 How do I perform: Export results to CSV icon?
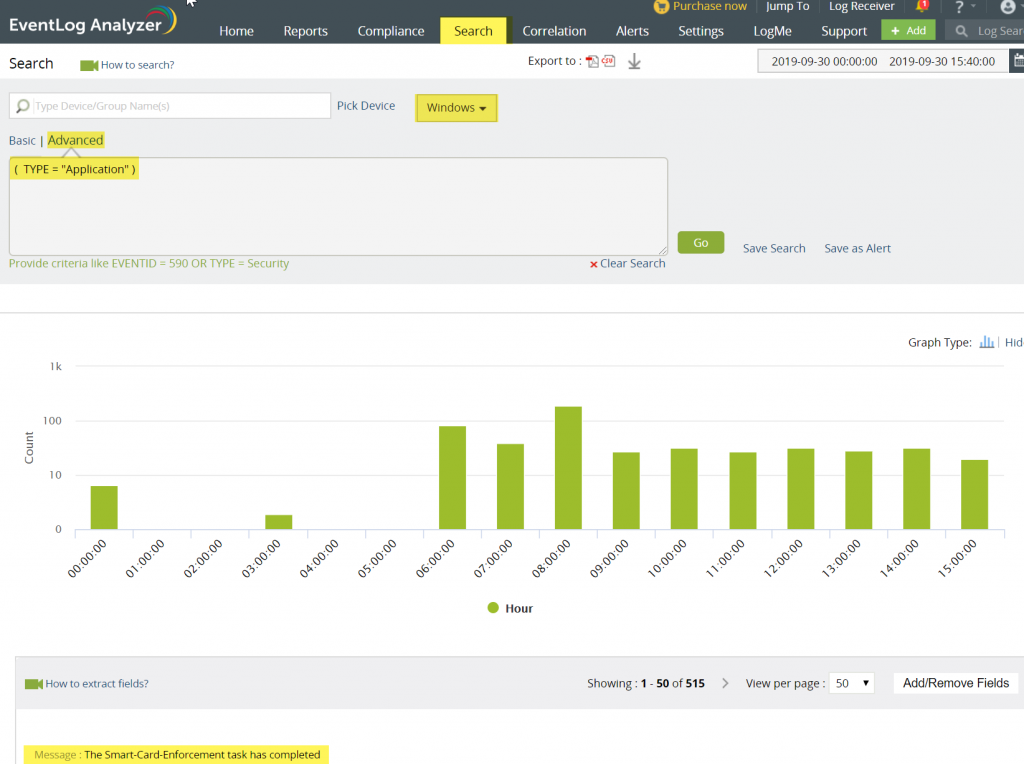[x=609, y=61]
